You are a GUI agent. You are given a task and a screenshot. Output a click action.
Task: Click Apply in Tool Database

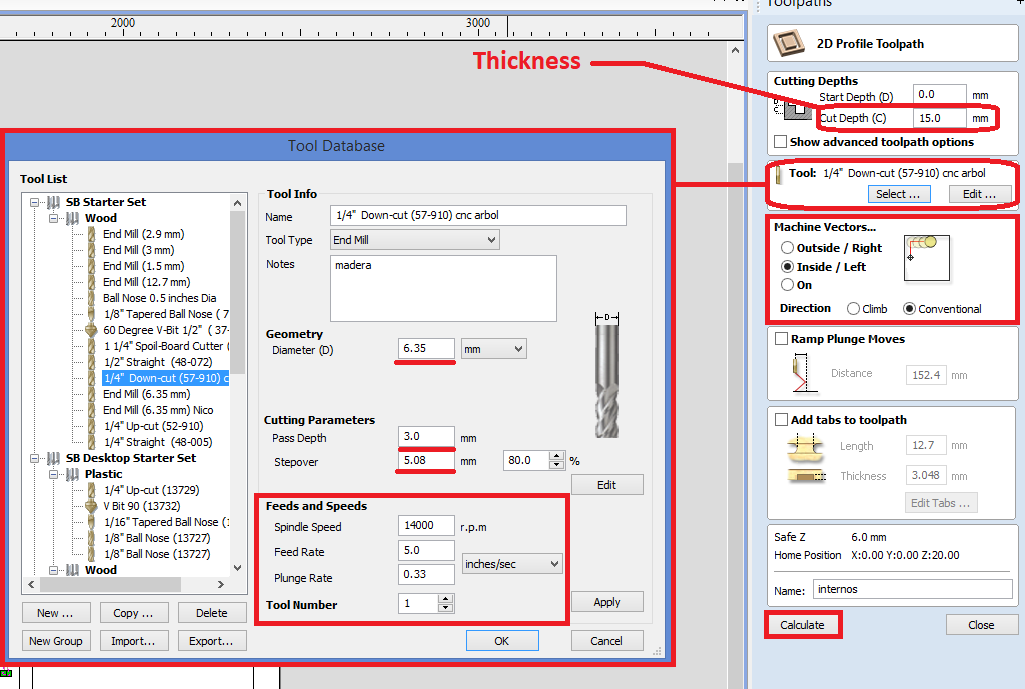607,602
